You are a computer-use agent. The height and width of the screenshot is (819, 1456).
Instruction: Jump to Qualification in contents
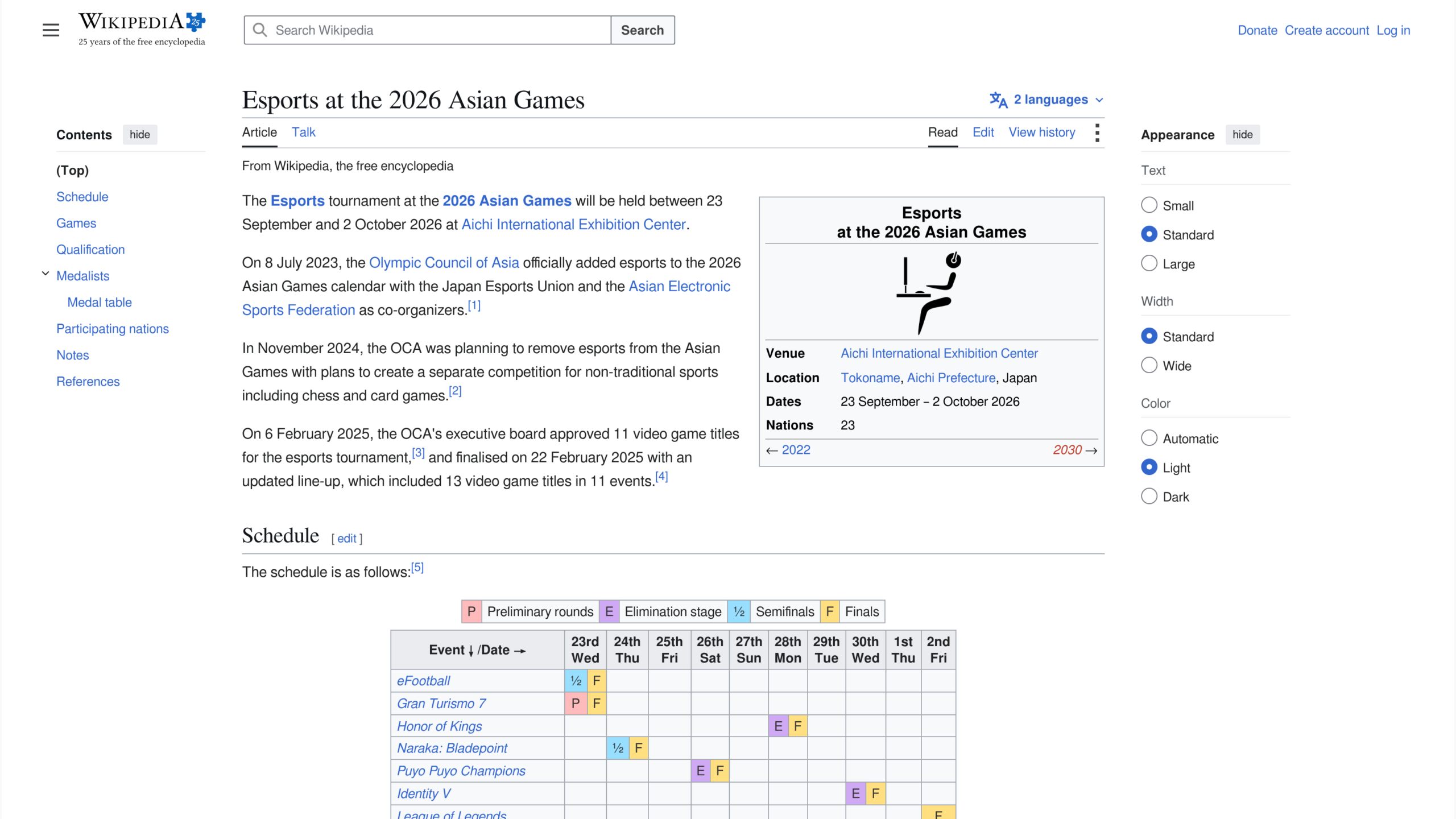[90, 250]
